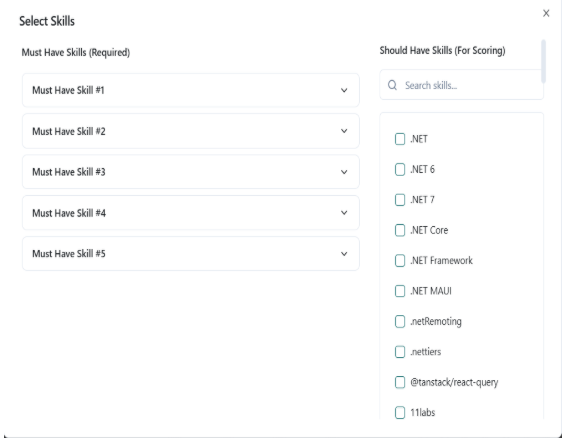Tick the .NET 7 checkbox
Viewport: 567px width, 442px height.
(400, 200)
